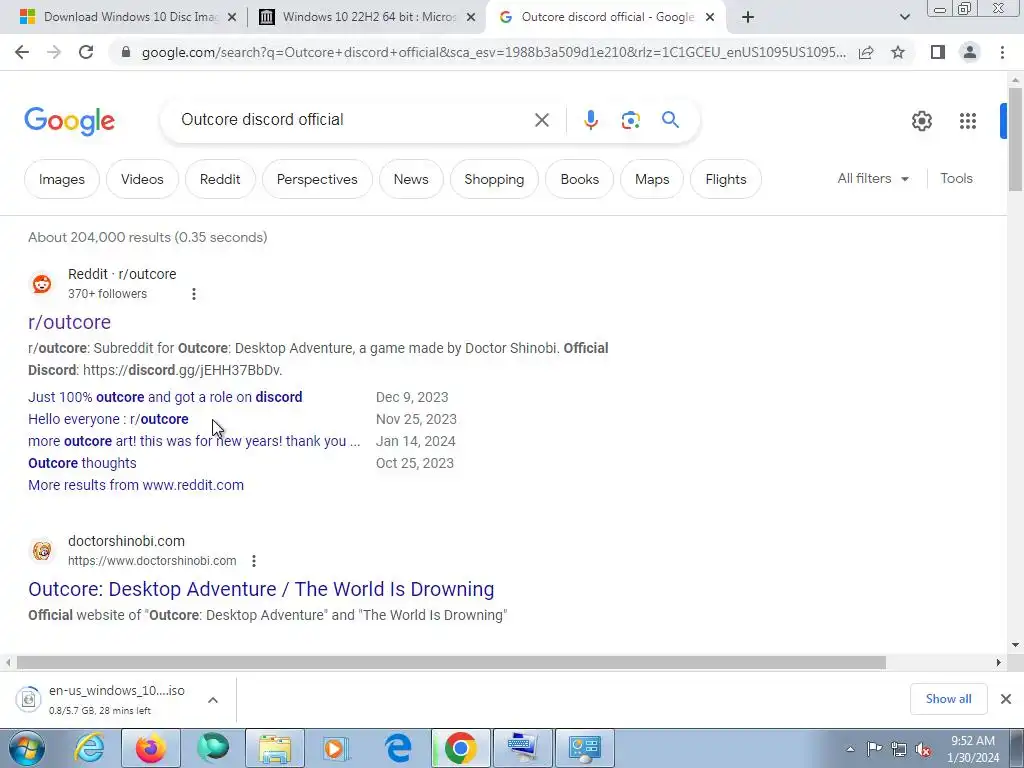Click the vertical scrollbar down arrow

click(x=1015, y=645)
